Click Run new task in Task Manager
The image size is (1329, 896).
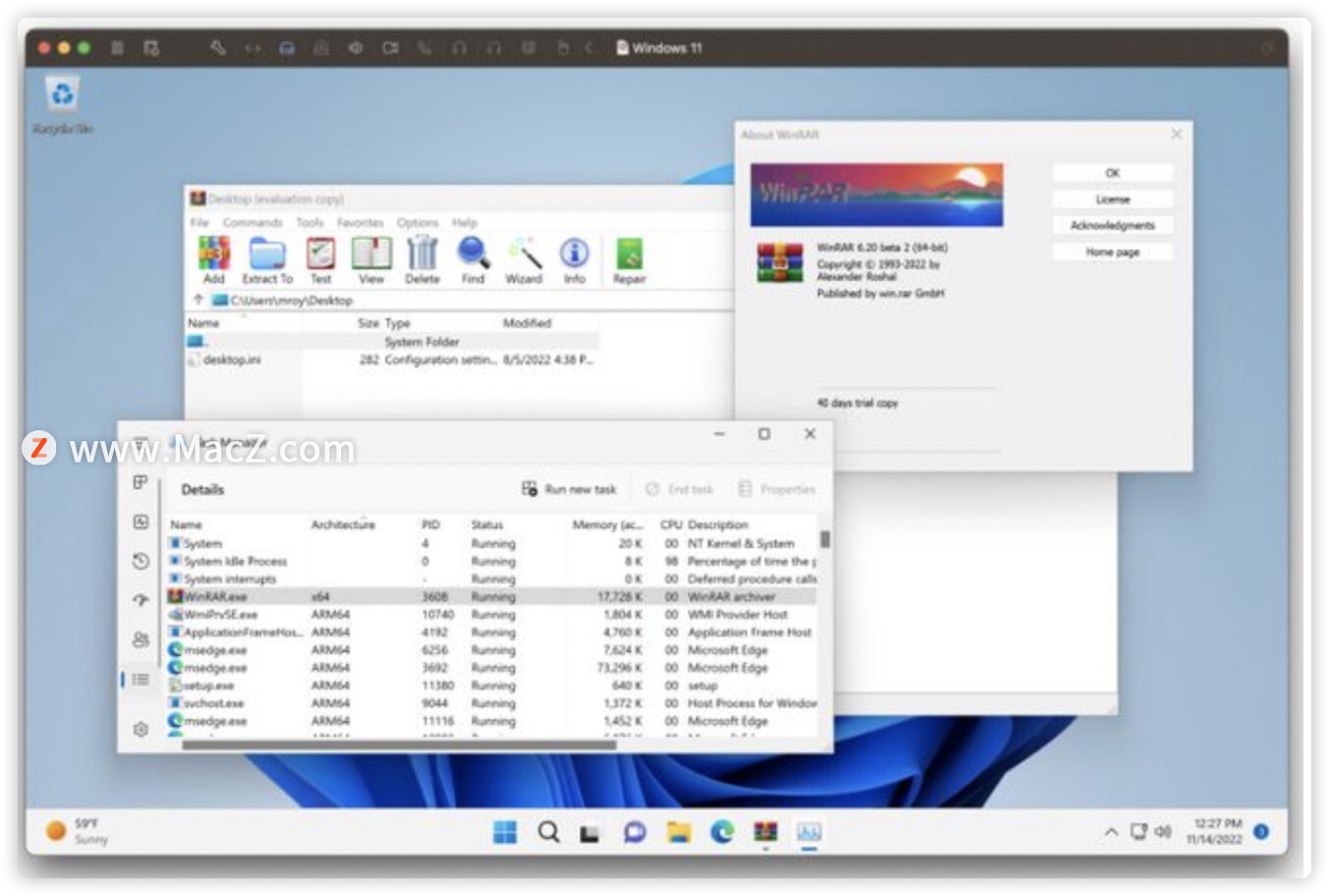569,488
